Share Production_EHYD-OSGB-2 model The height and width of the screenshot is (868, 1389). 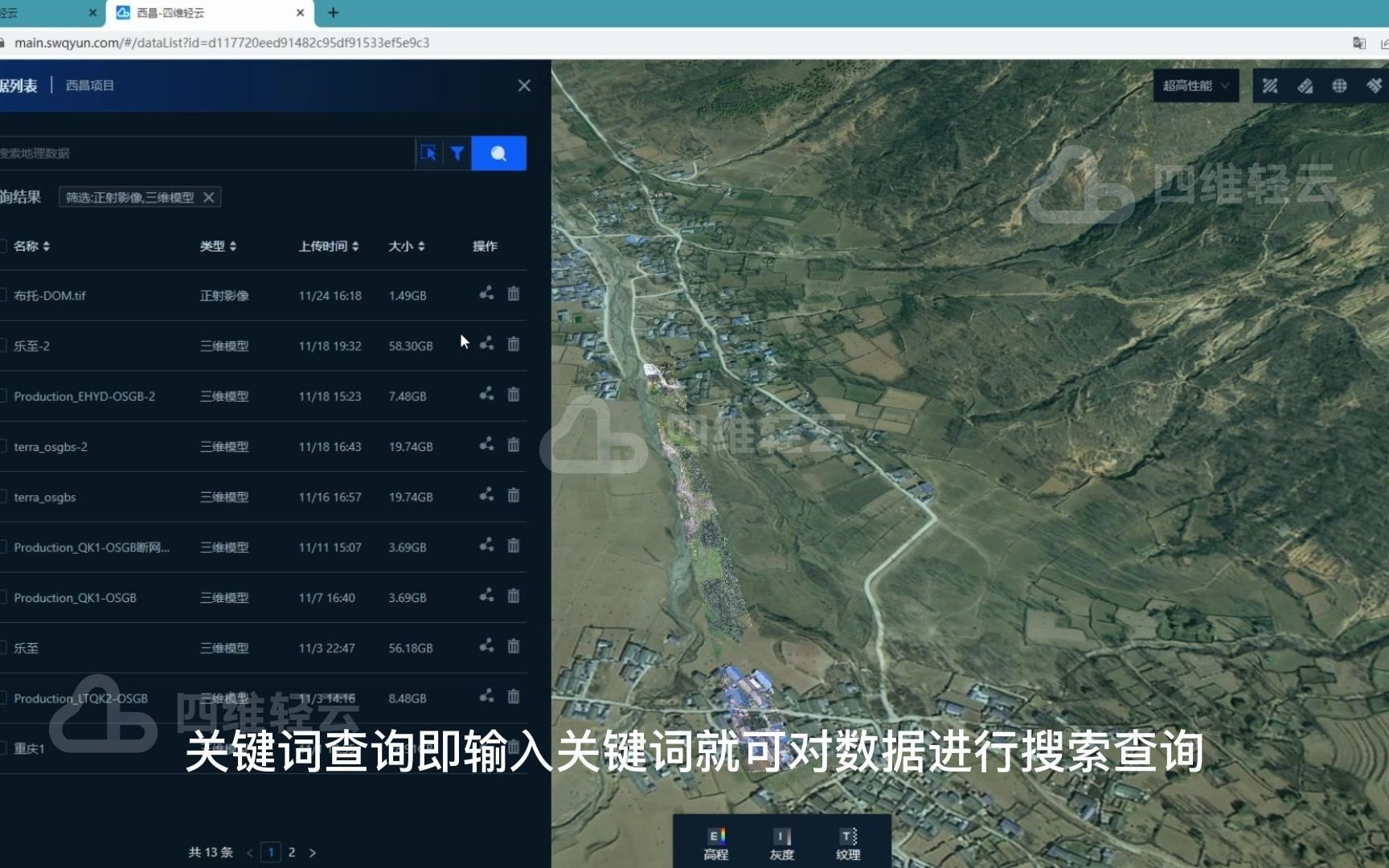click(x=486, y=395)
